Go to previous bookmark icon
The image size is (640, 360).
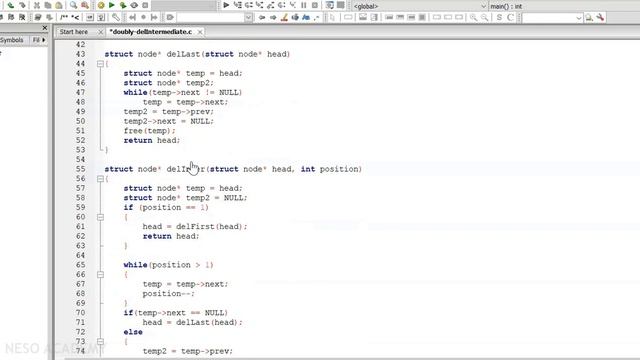[x=132, y=17]
